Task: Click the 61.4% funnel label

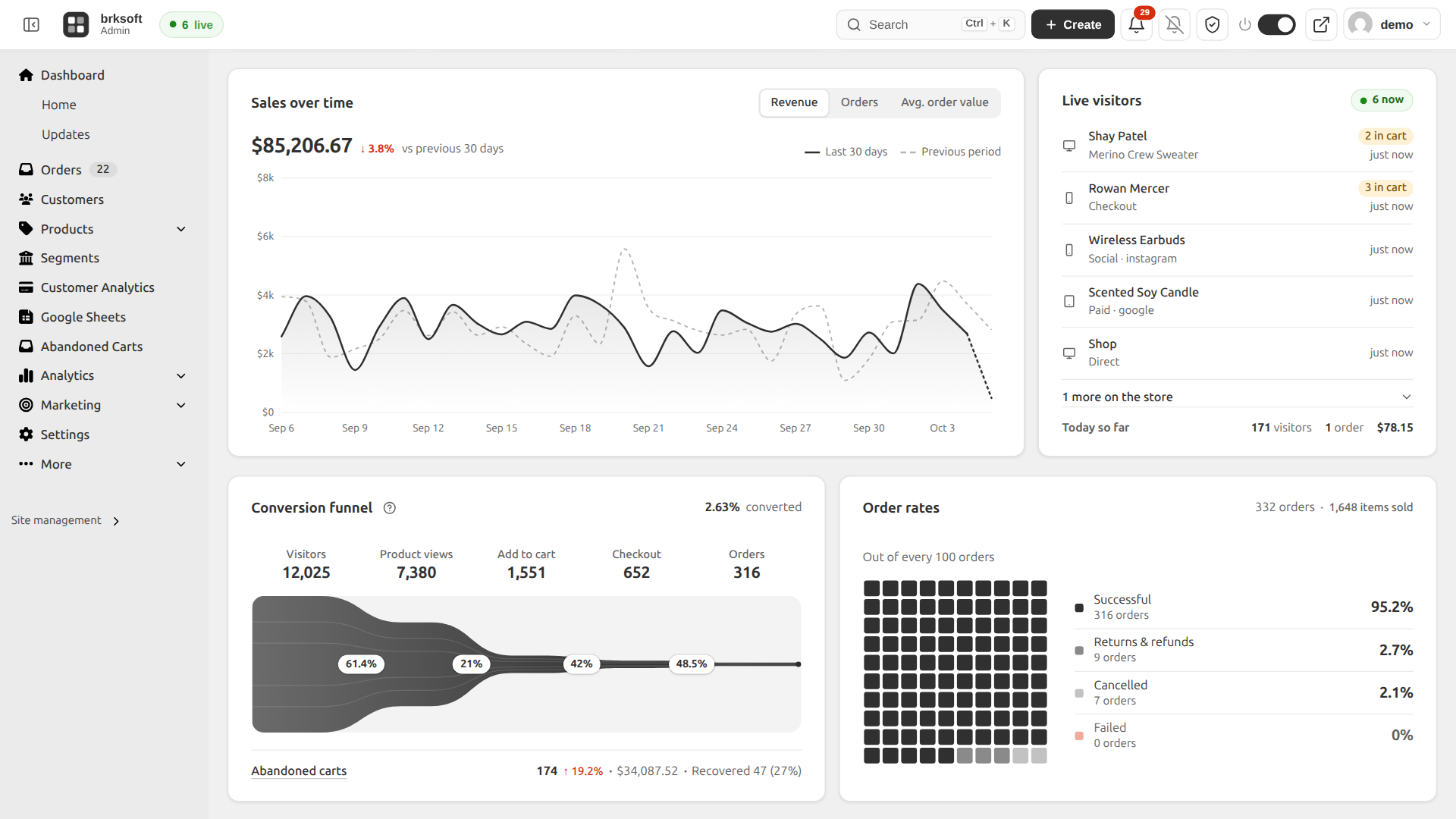Action: [361, 664]
